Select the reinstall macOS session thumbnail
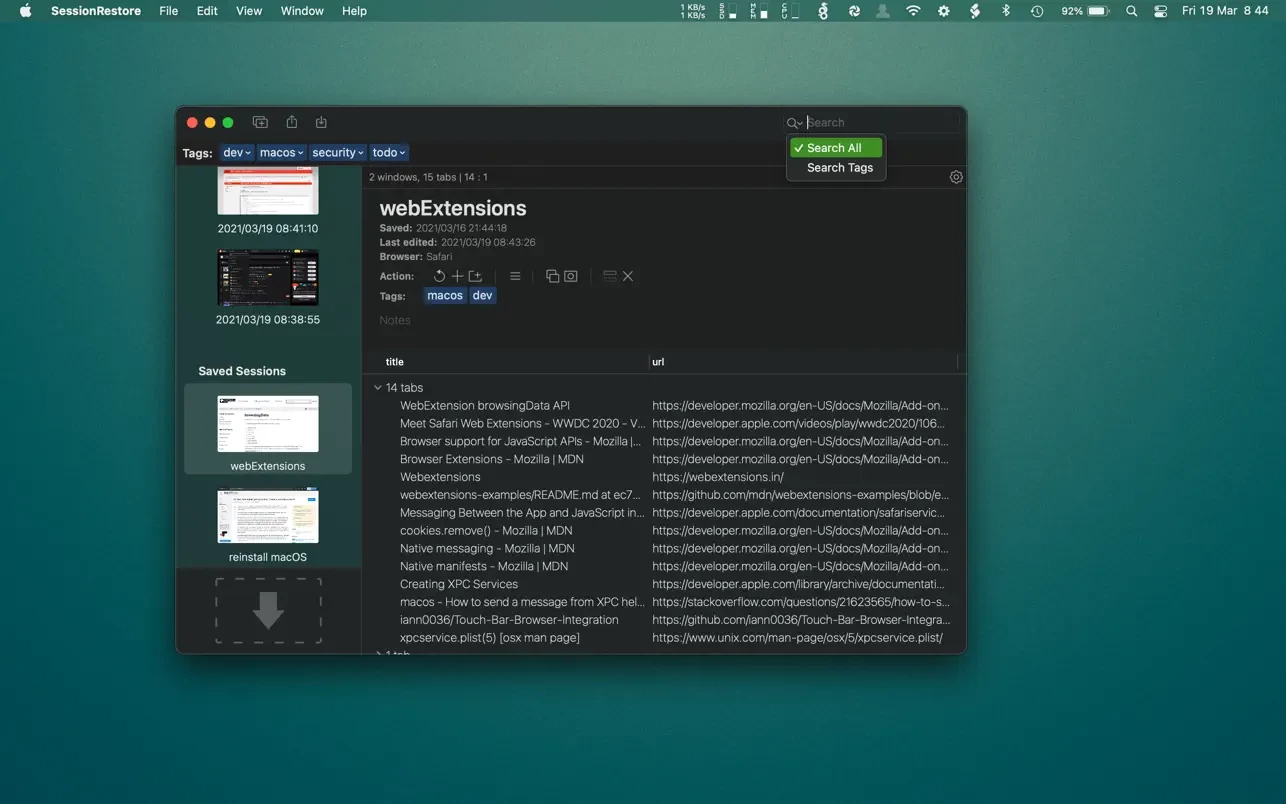The height and width of the screenshot is (804, 1286). click(268, 516)
